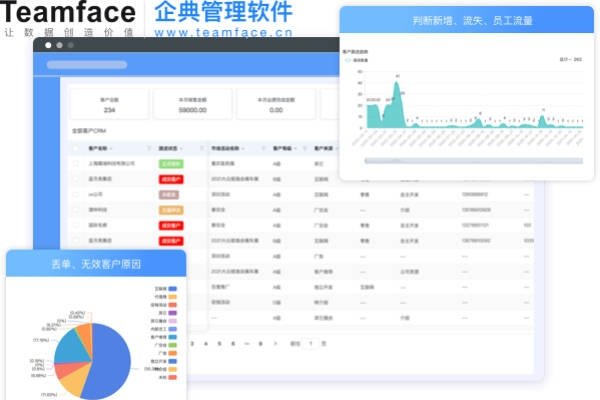Go to page 3 in pagination

[x=192, y=344]
